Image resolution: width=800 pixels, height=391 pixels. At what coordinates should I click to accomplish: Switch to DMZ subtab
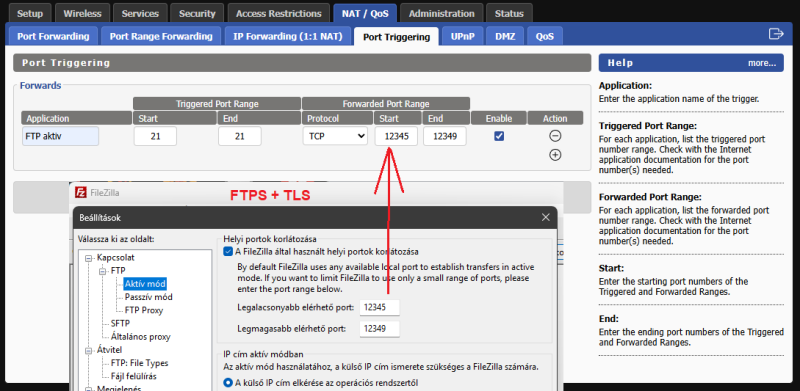coord(505,37)
